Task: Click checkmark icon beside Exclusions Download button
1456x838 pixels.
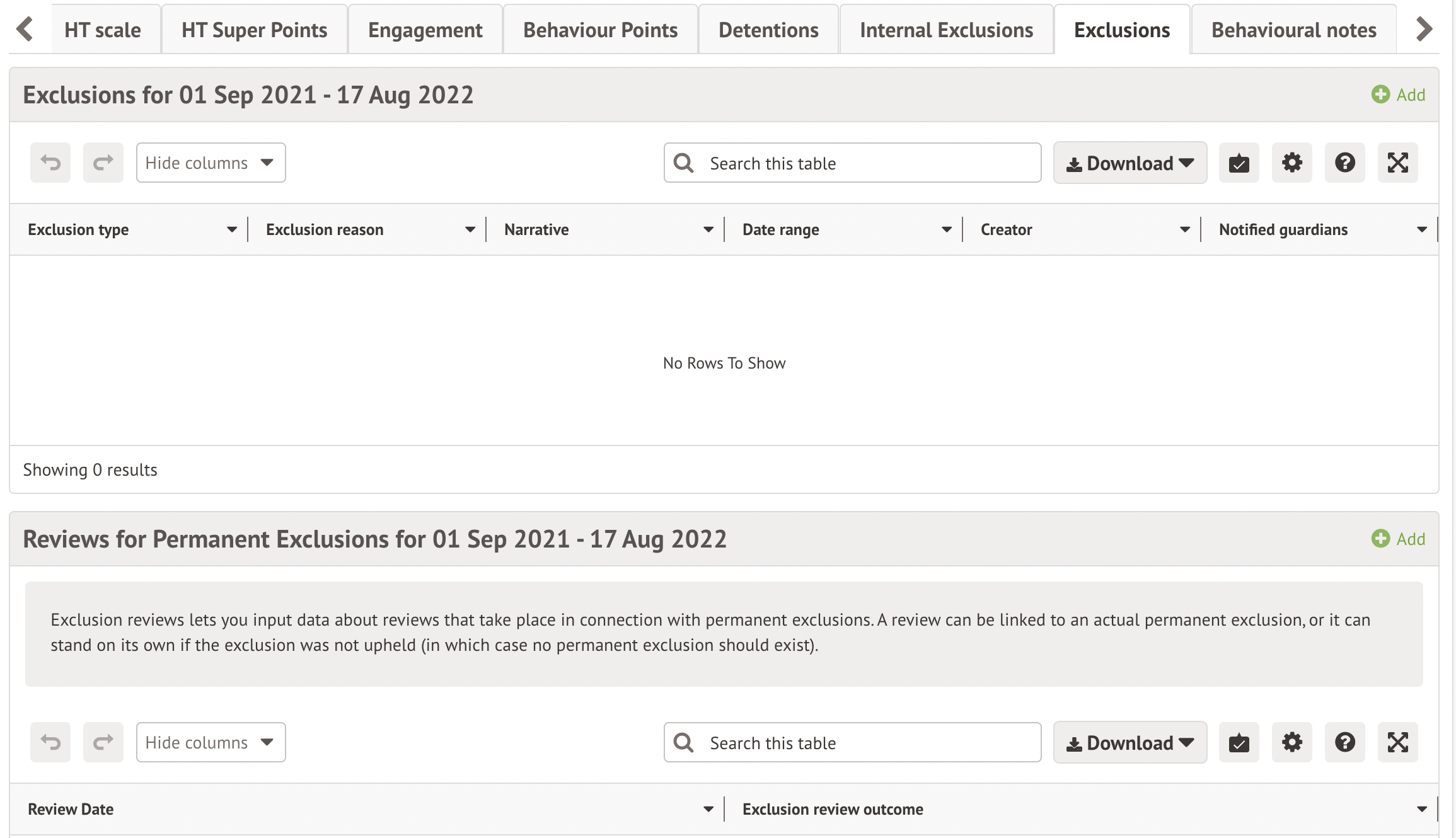Action: click(1239, 163)
